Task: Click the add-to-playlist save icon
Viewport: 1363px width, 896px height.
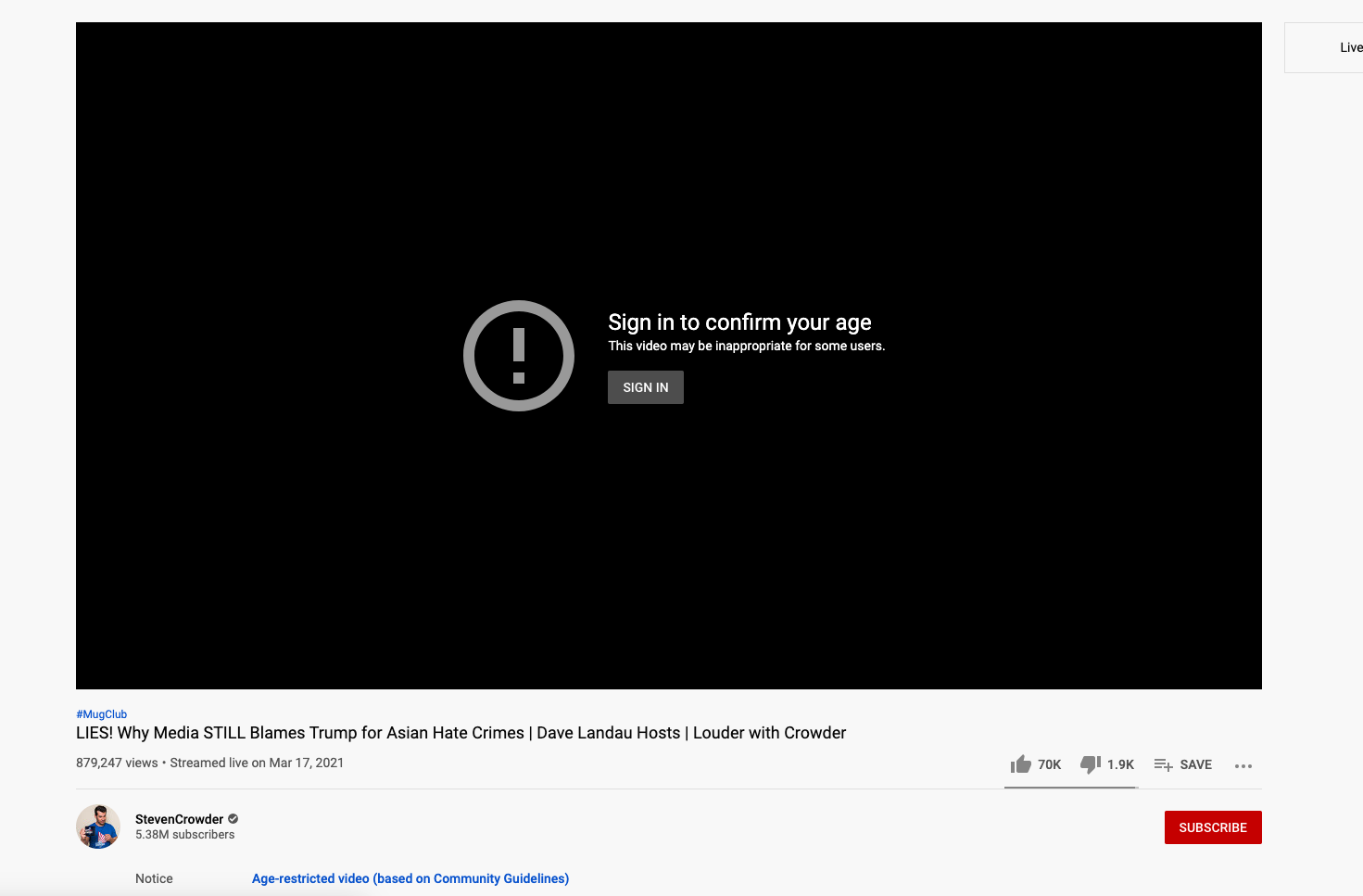Action: pos(1163,764)
